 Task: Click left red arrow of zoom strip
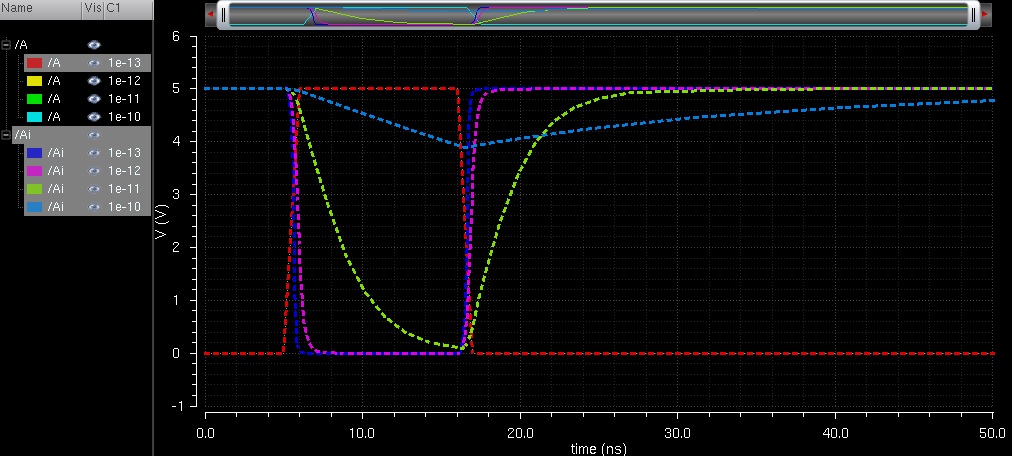click(210, 15)
